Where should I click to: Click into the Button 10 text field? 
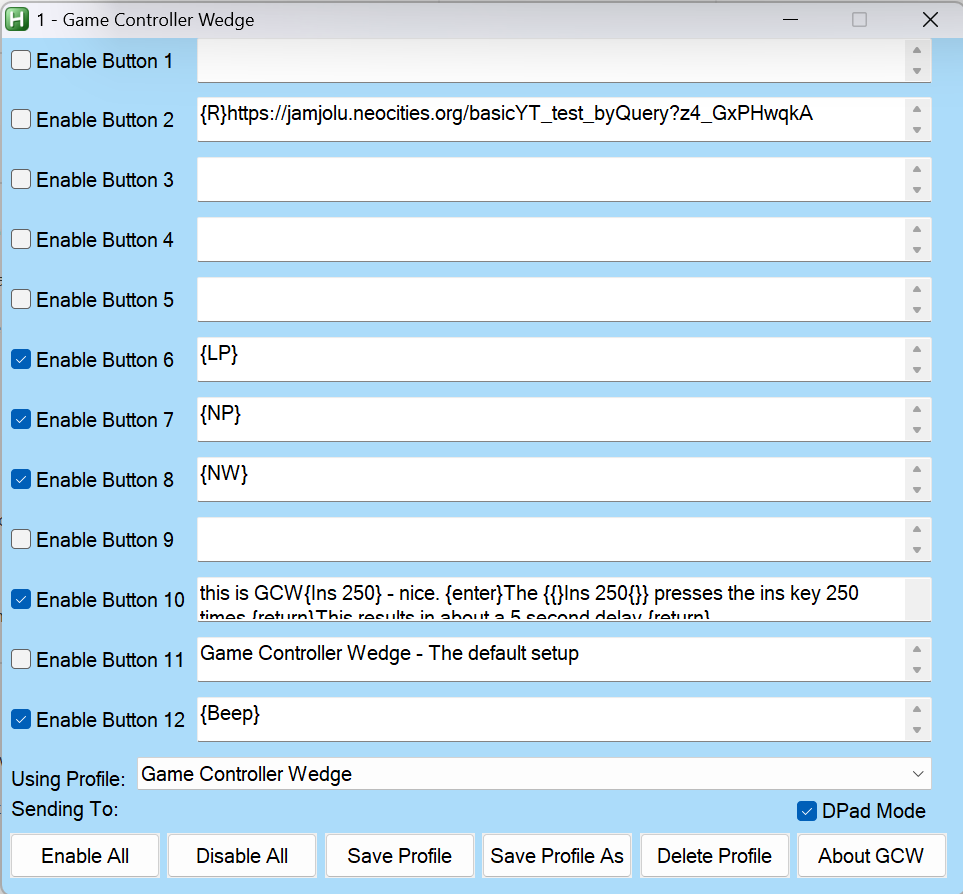click(x=550, y=599)
